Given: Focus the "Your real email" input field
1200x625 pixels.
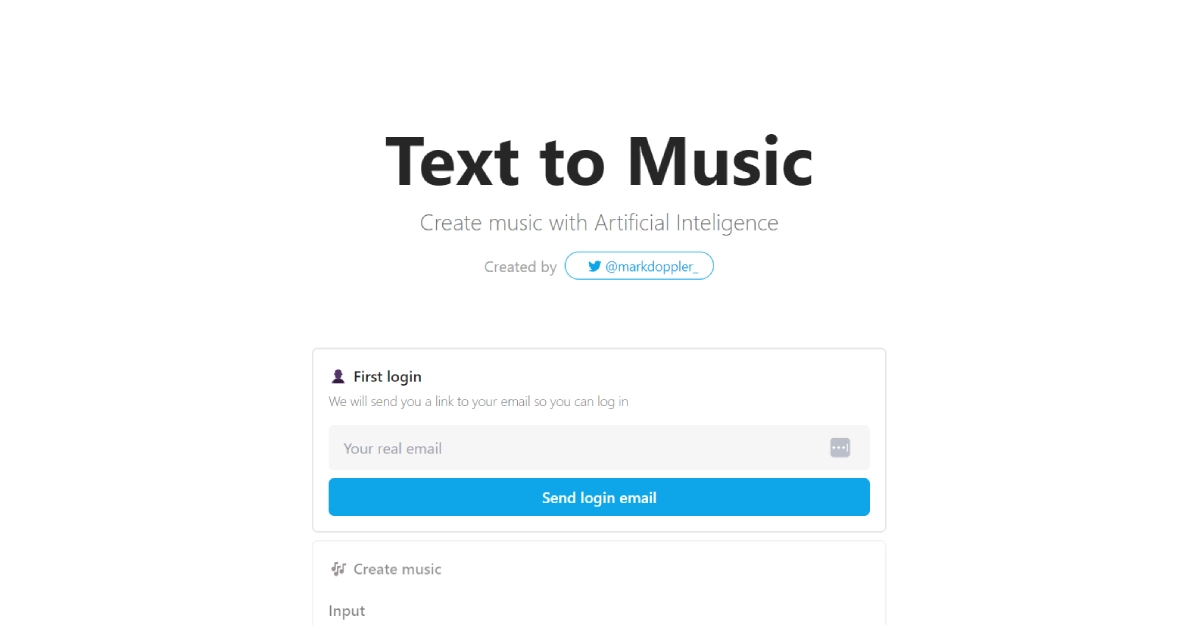Looking at the screenshot, I should pyautogui.click(x=580, y=448).
